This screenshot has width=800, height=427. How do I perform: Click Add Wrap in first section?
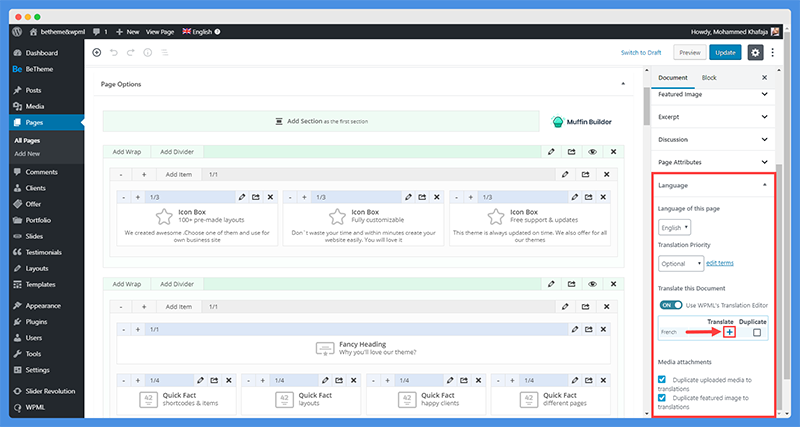(127, 152)
